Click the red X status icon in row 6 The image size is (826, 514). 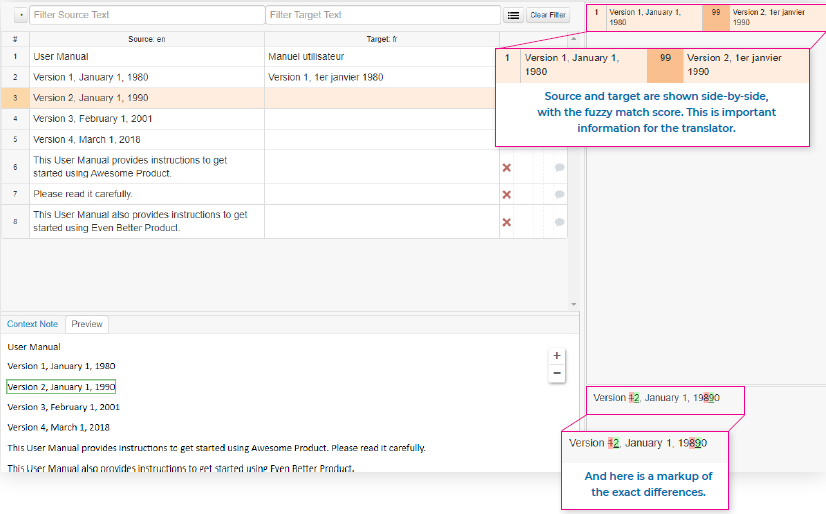(506, 167)
